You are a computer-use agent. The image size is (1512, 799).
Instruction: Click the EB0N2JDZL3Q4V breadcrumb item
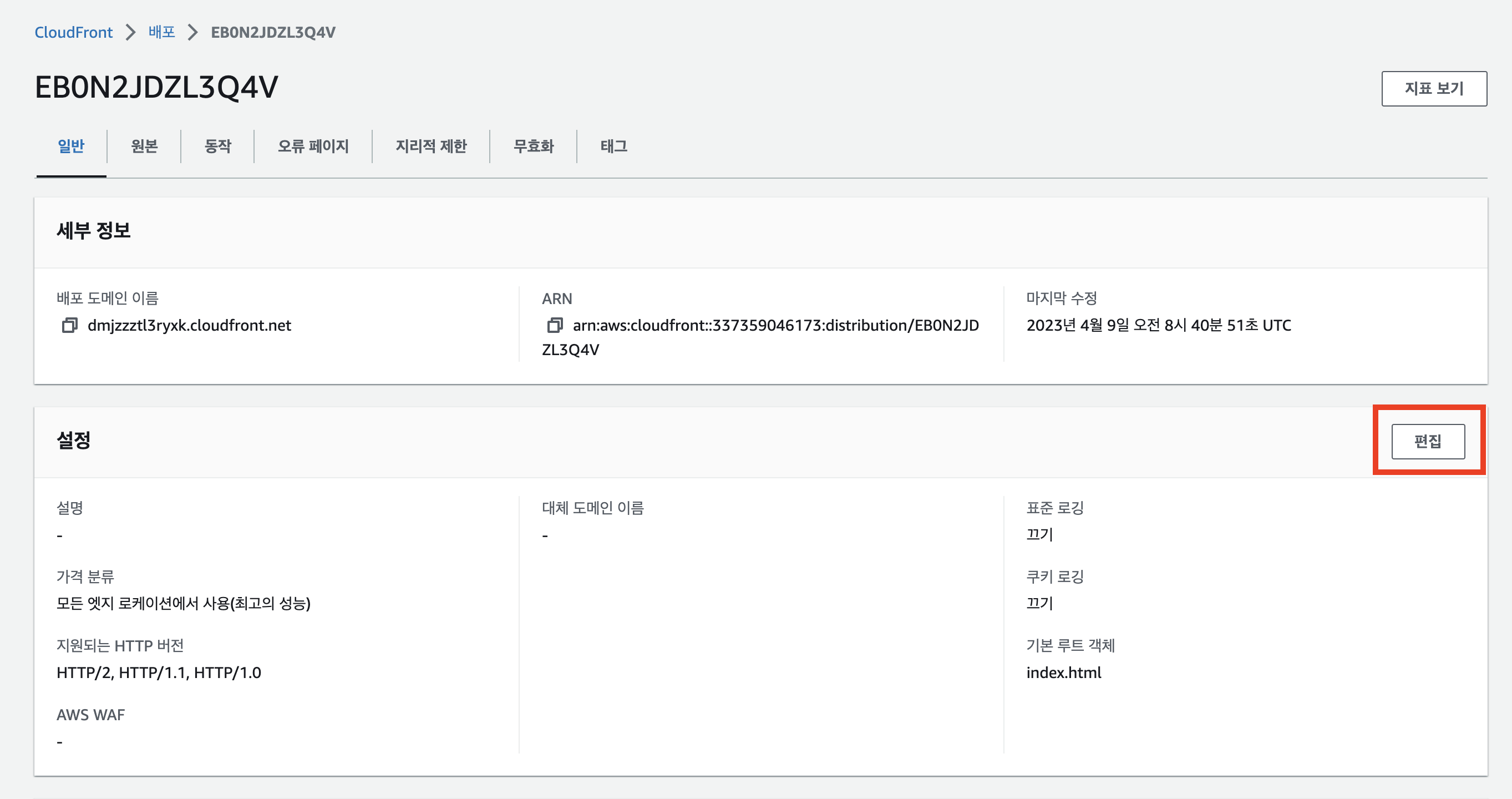point(273,32)
